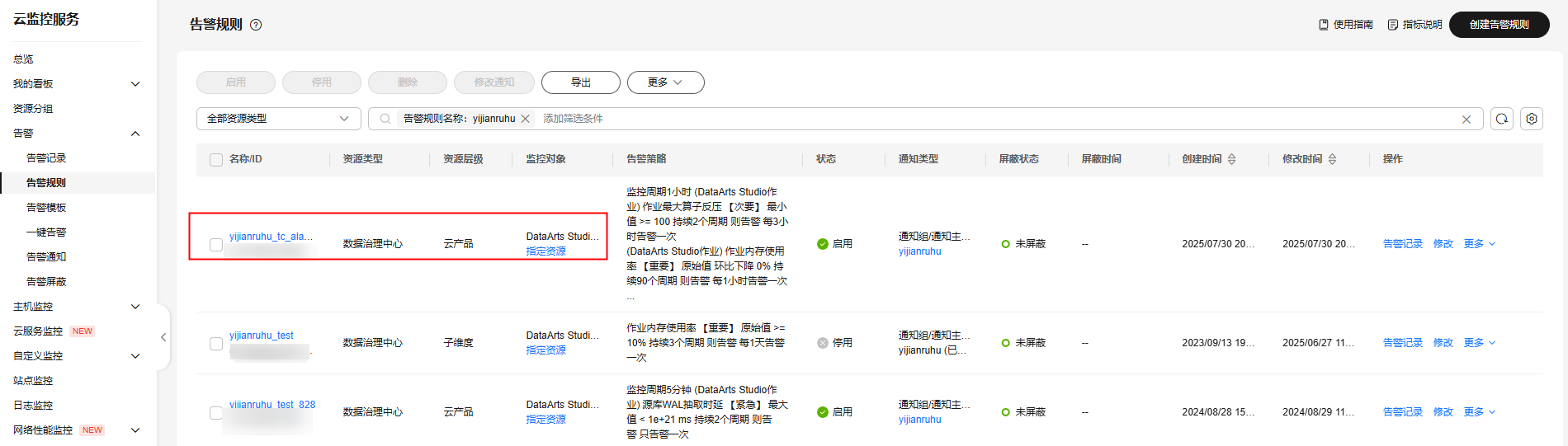
Task: Open the yijianruhu_test rule link
Action: tap(262, 336)
